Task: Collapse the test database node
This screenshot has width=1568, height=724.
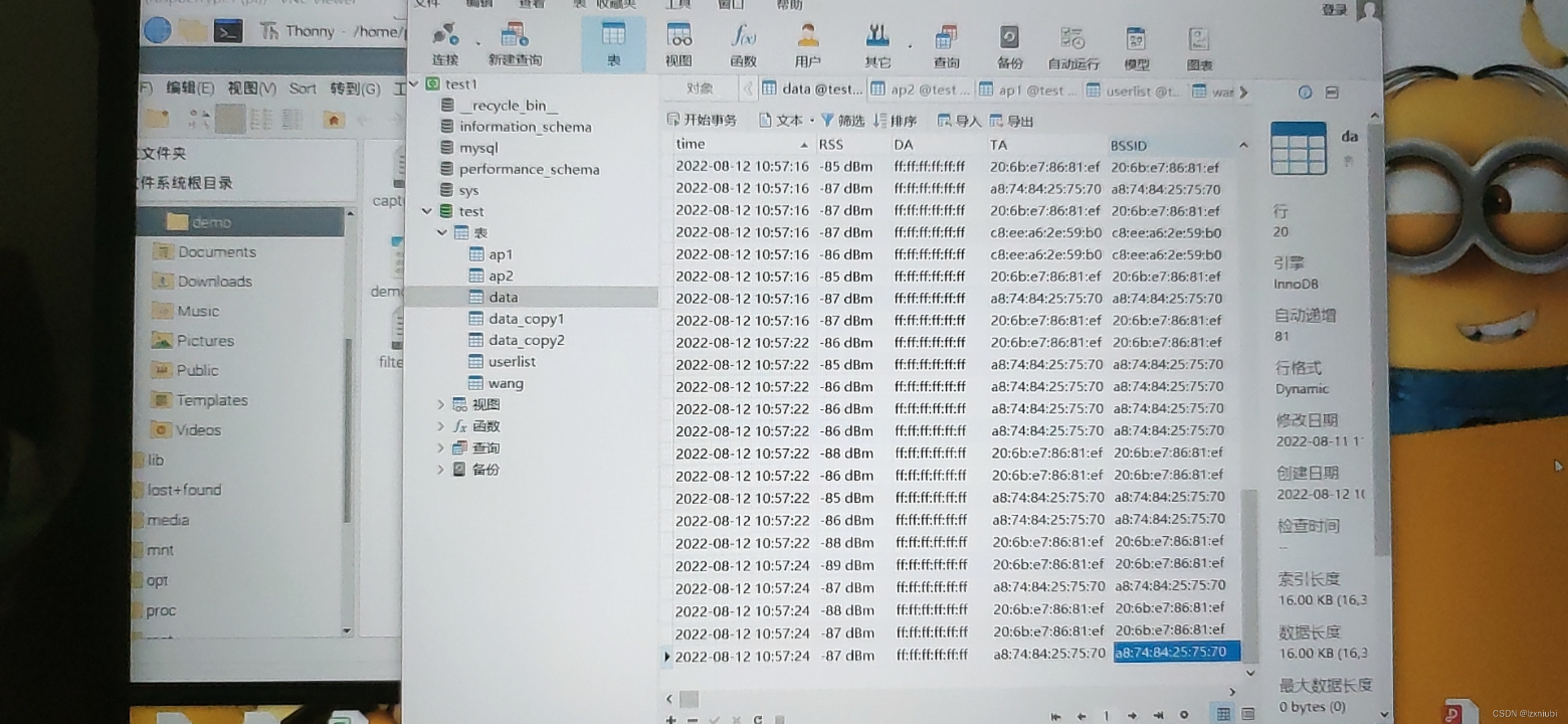Action: (427, 211)
